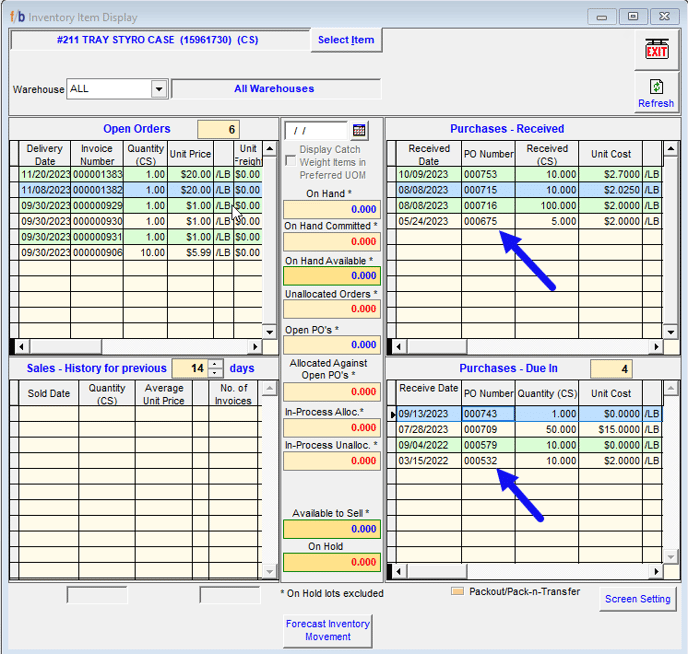Viewport: 688px width, 654px height.
Task: Click the Select Item button
Action: click(x=346, y=40)
